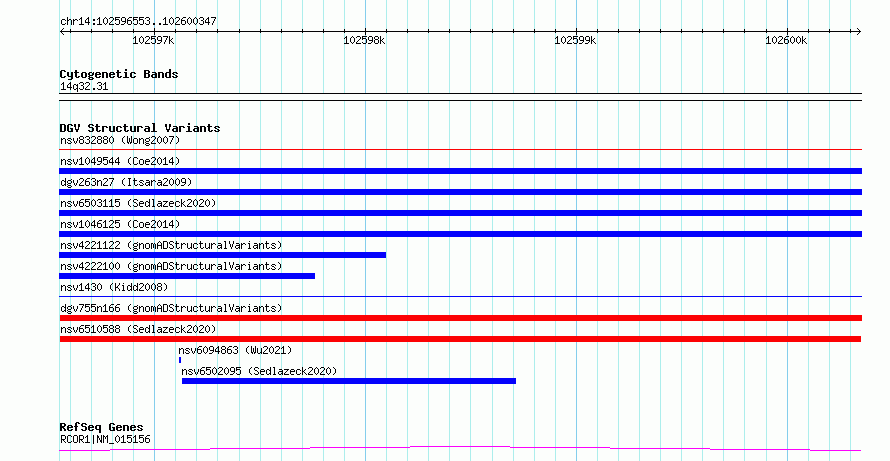Open nsv6503115 (Sedlazeck2020) label
890x461 pixels.
(138, 203)
